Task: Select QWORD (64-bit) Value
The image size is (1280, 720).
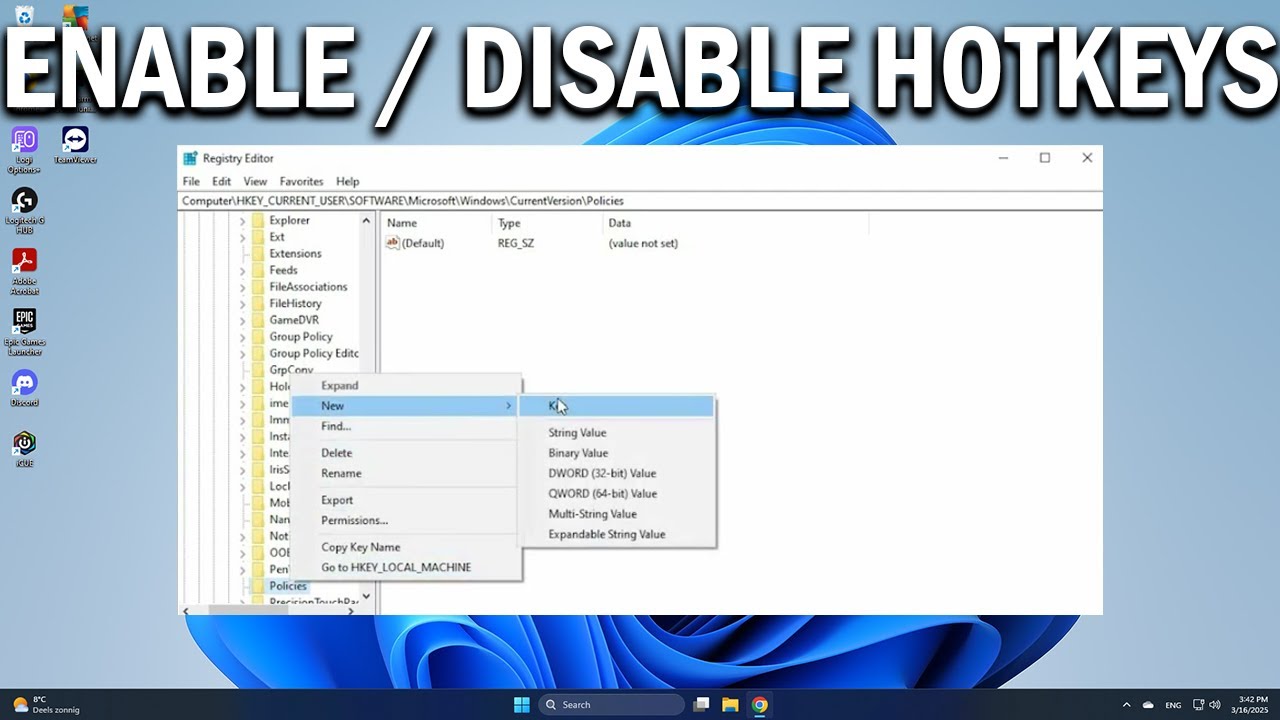Action: pos(616,493)
